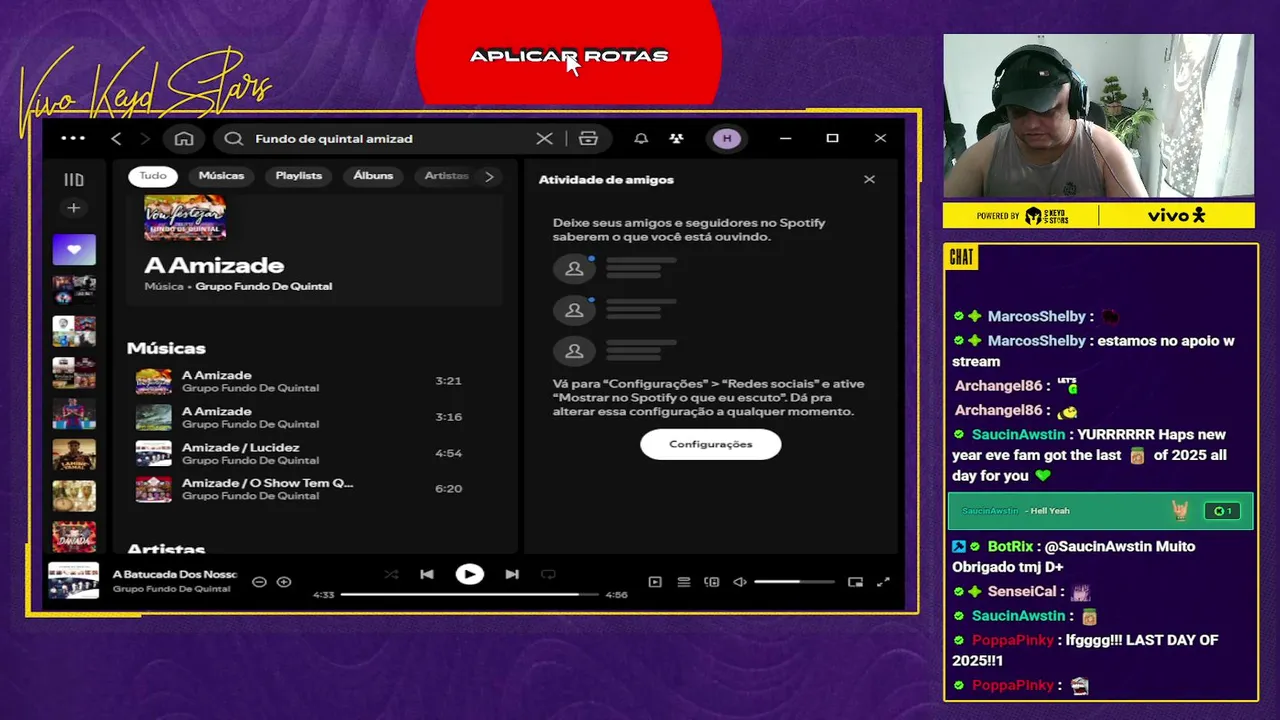Maximize the Spotify window
Screen dimensions: 1280x720
click(x=832, y=138)
